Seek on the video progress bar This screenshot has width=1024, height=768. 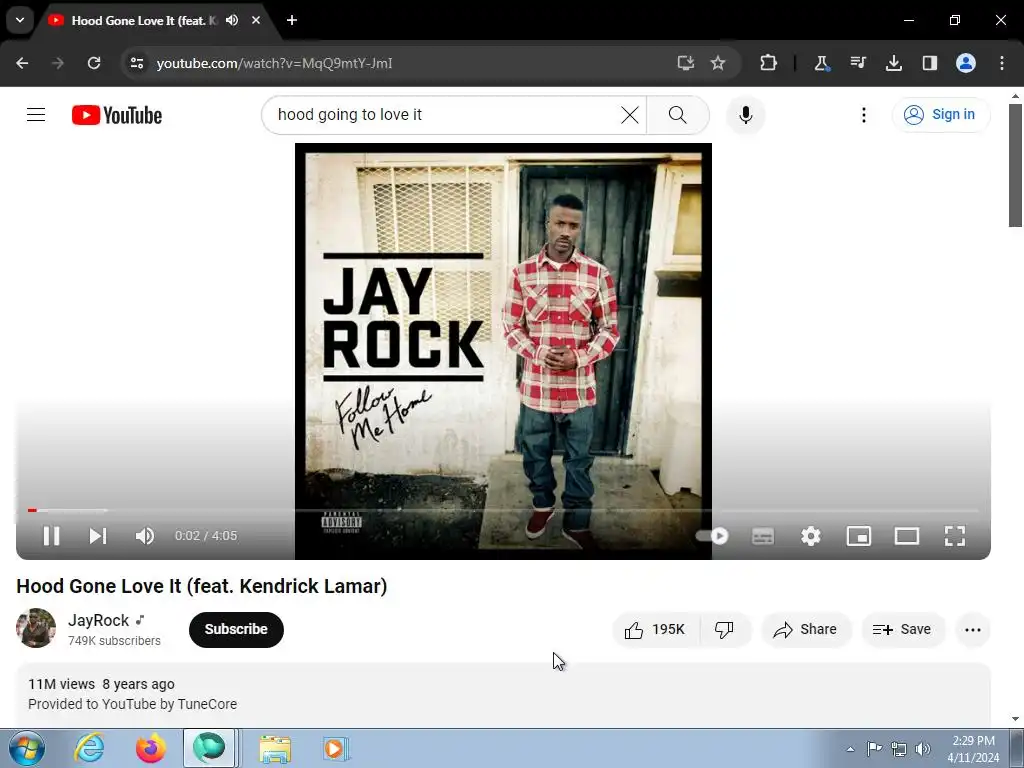504,510
